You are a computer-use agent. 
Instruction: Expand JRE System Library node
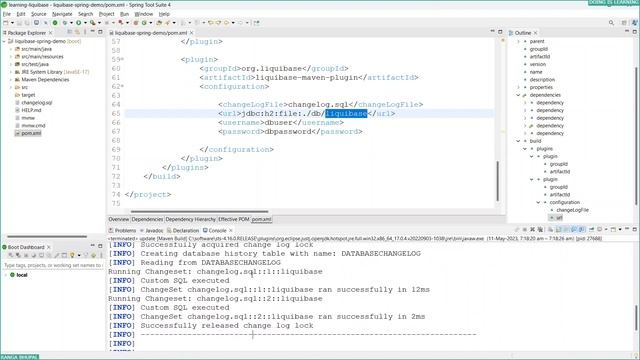coord(11,72)
